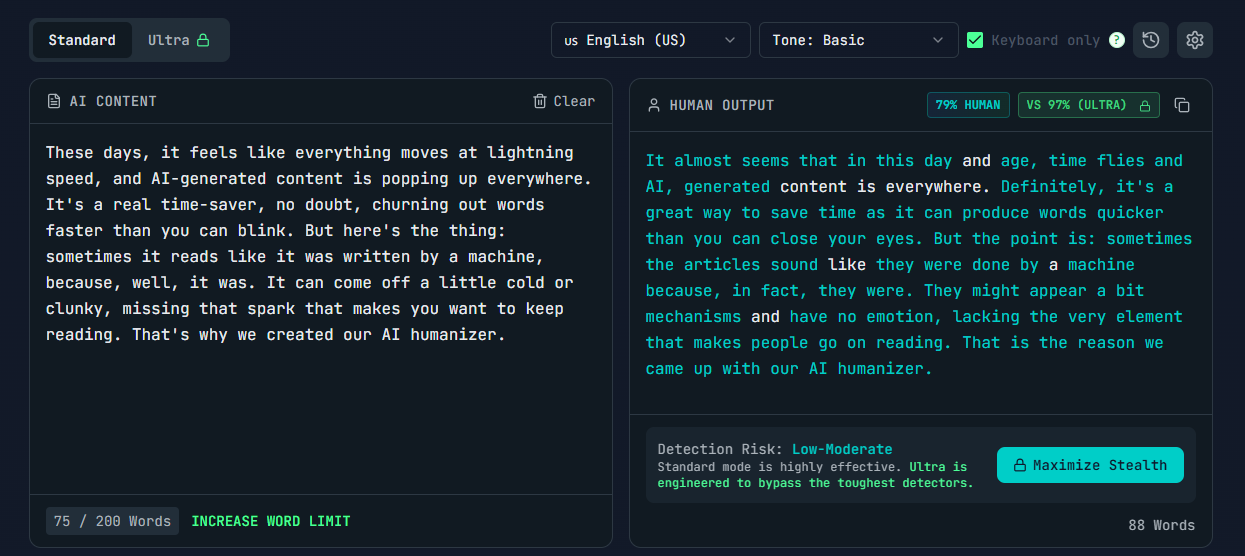This screenshot has width=1245, height=556.
Task: Copy human output with copy icon
Action: [x=1181, y=105]
